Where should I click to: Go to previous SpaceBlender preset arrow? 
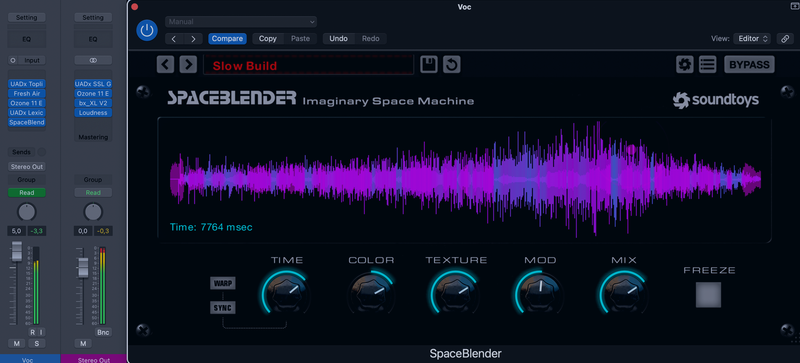pyautogui.click(x=165, y=65)
